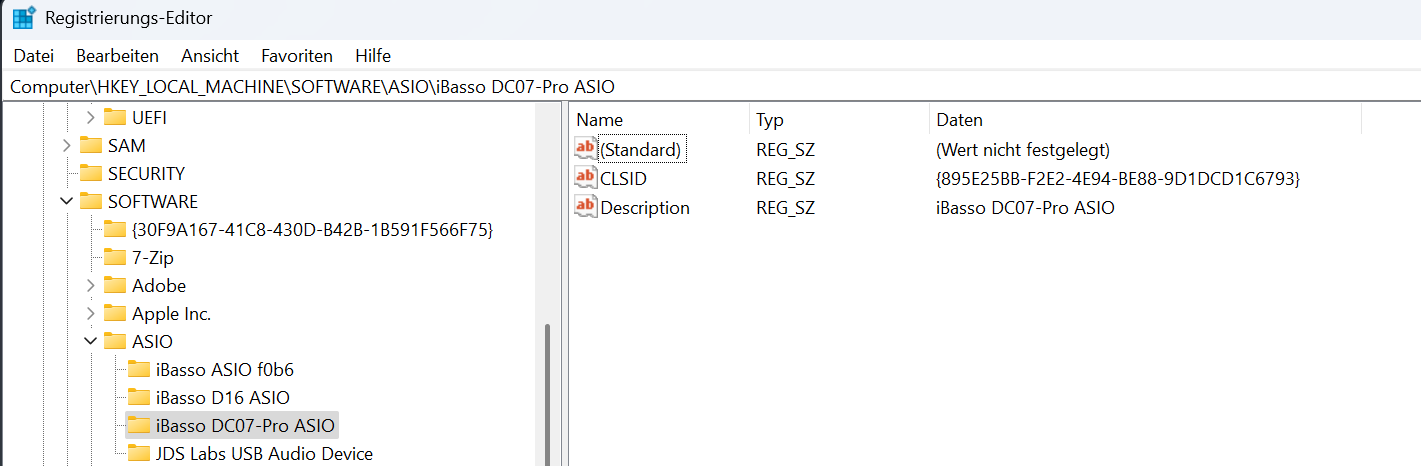The height and width of the screenshot is (466, 1421).
Task: Collapse the SOFTWARE tree node
Action: point(66,201)
